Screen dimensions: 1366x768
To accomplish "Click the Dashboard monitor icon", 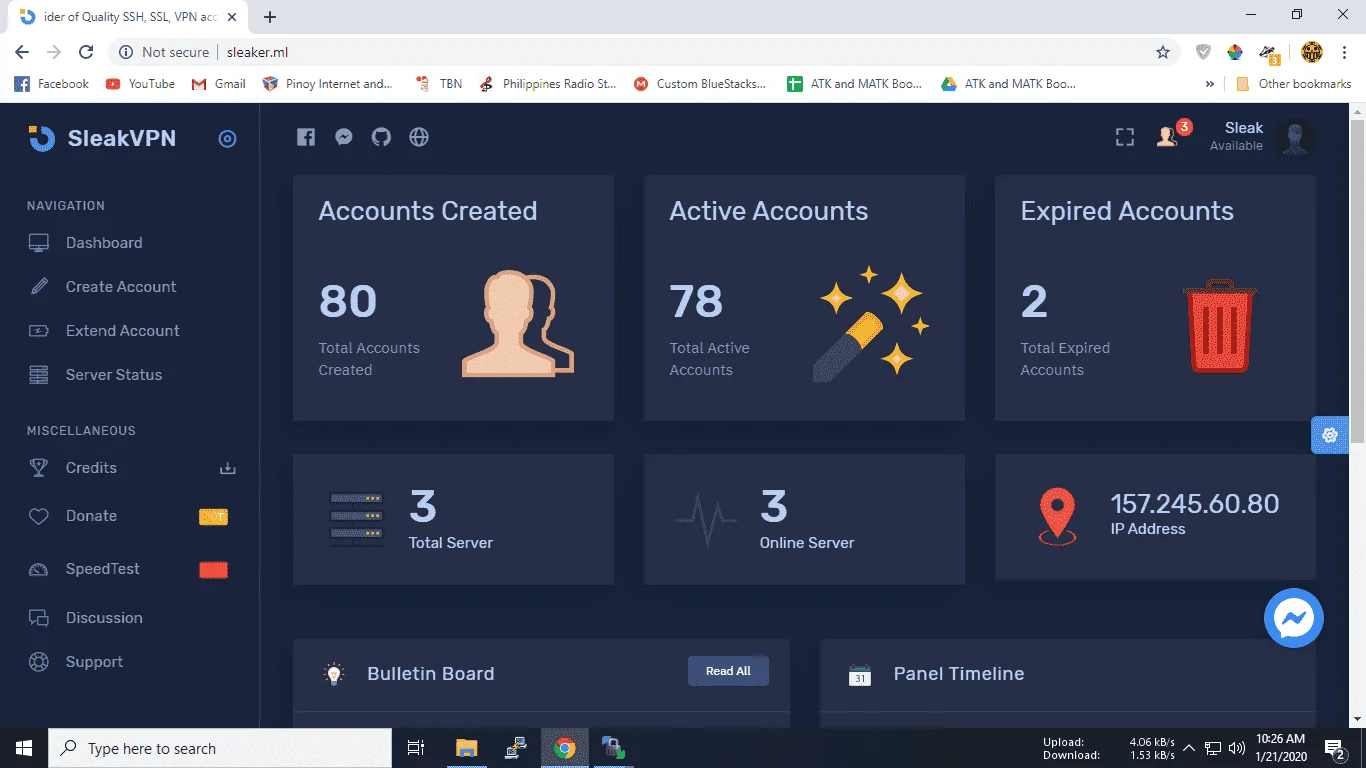I will (39, 243).
